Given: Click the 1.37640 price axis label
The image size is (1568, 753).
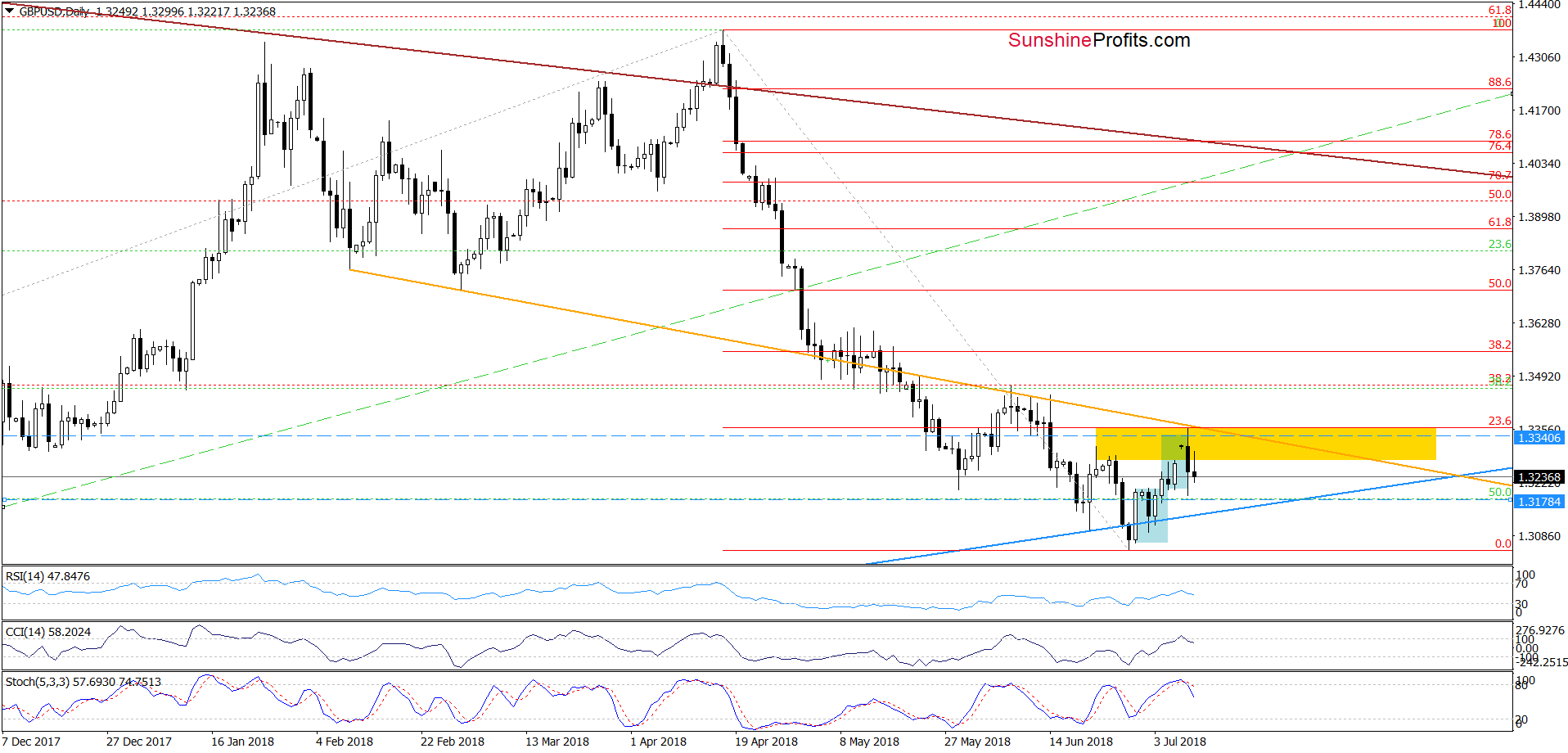Looking at the screenshot, I should pos(1539,270).
